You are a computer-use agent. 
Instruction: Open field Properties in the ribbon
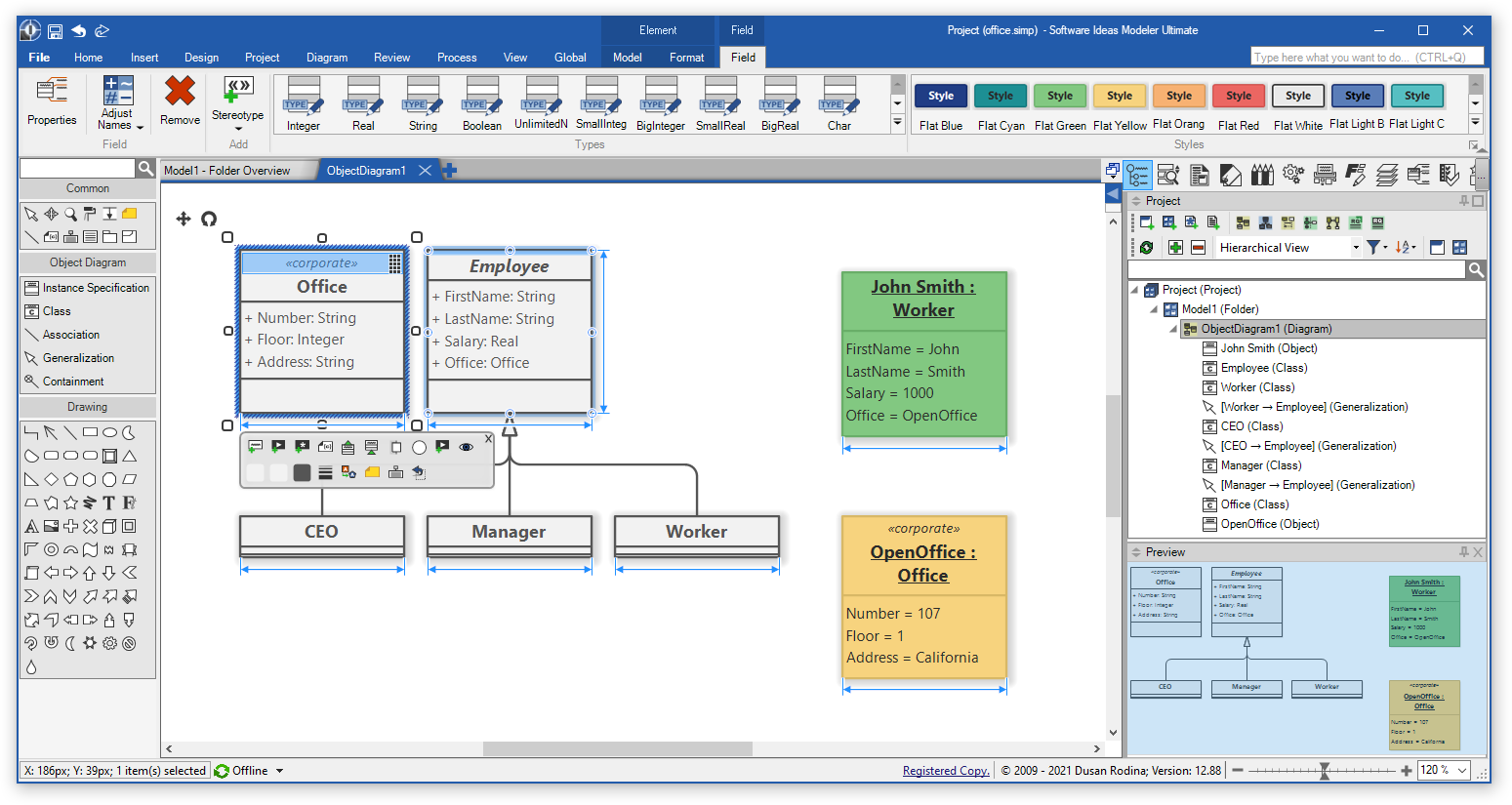click(x=52, y=102)
